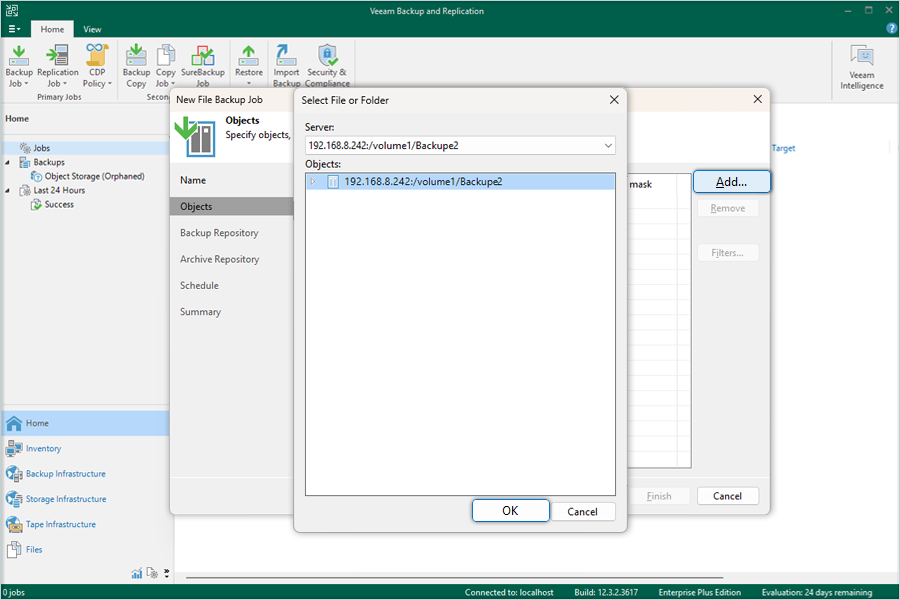Open the Home navigation view
Image resolution: width=900 pixels, height=600 pixels.
[x=86, y=423]
